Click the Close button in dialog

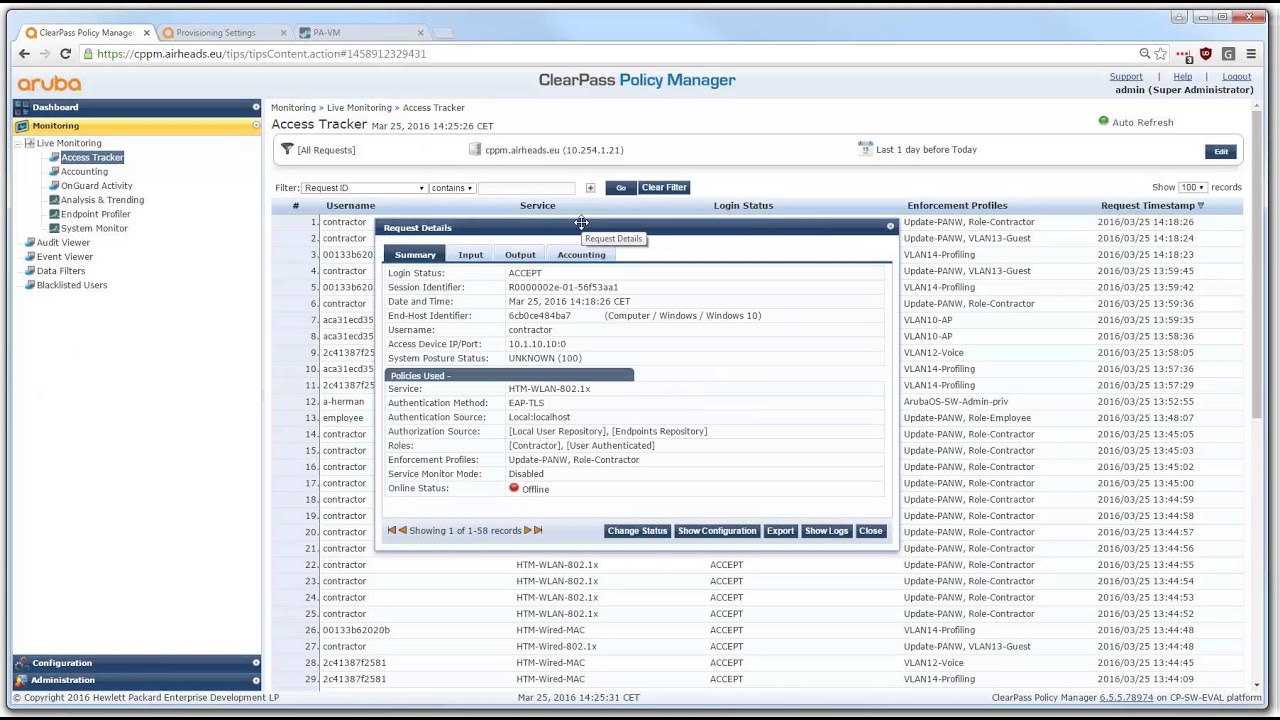(x=870, y=531)
